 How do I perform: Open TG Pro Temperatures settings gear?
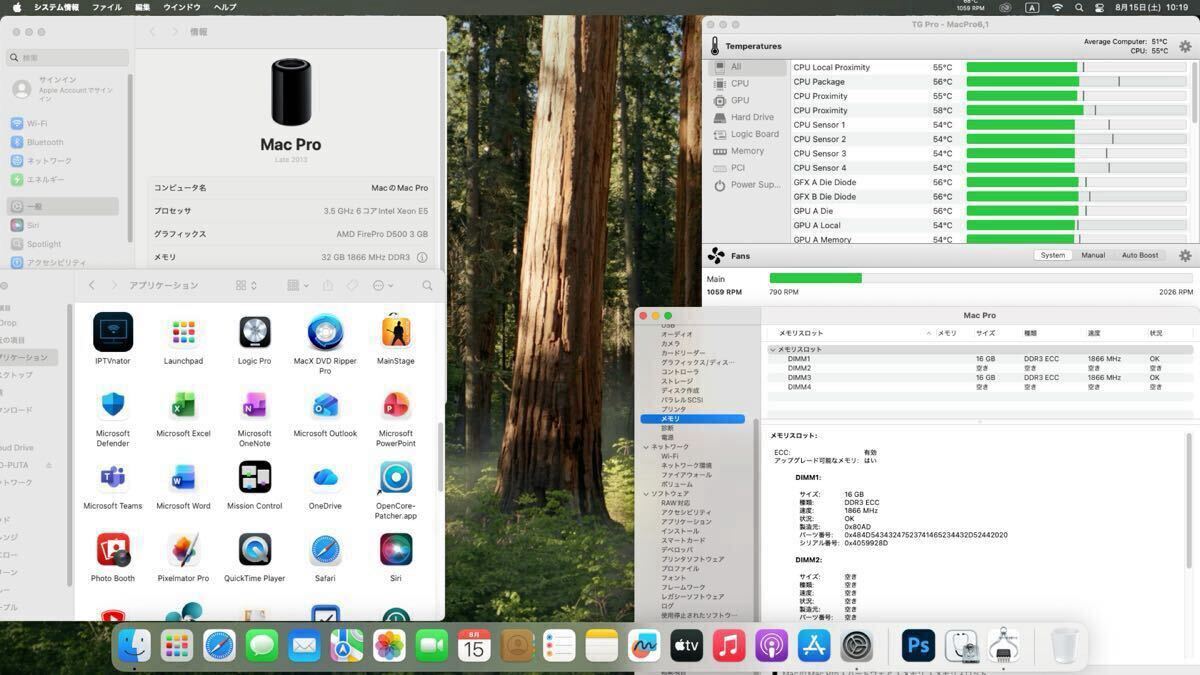(1185, 46)
